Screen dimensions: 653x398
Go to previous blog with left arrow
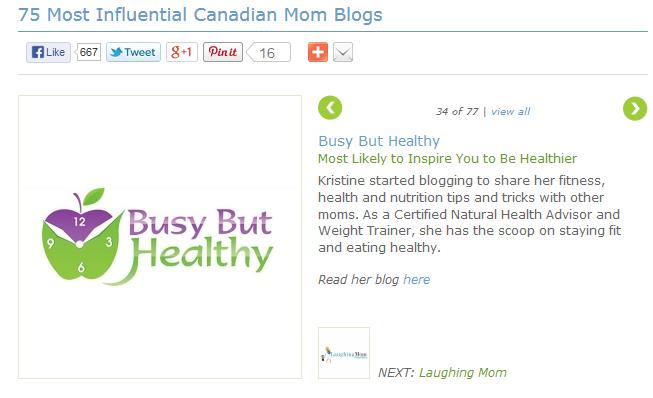pyautogui.click(x=330, y=108)
